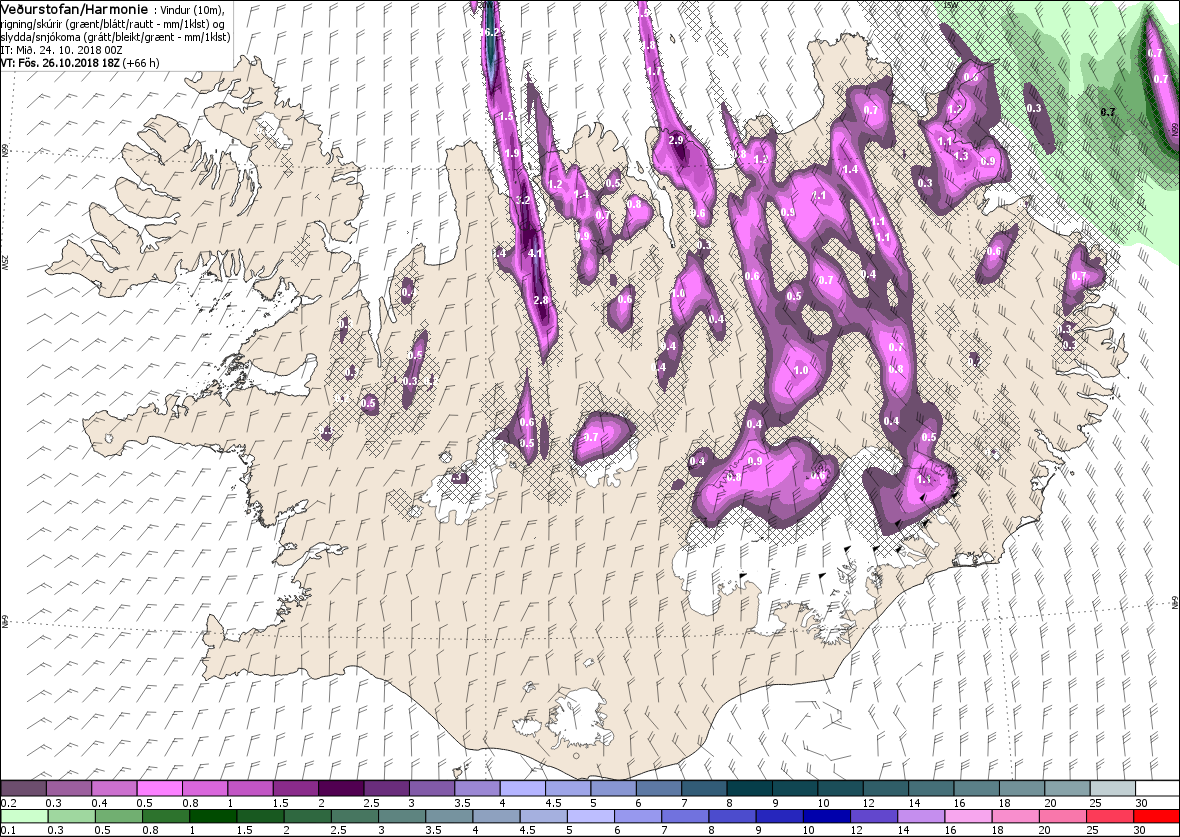This screenshot has width=1180, height=837.
Task: Click the light periwinkle 4–4.5 snow scale swatch
Action: [522, 788]
